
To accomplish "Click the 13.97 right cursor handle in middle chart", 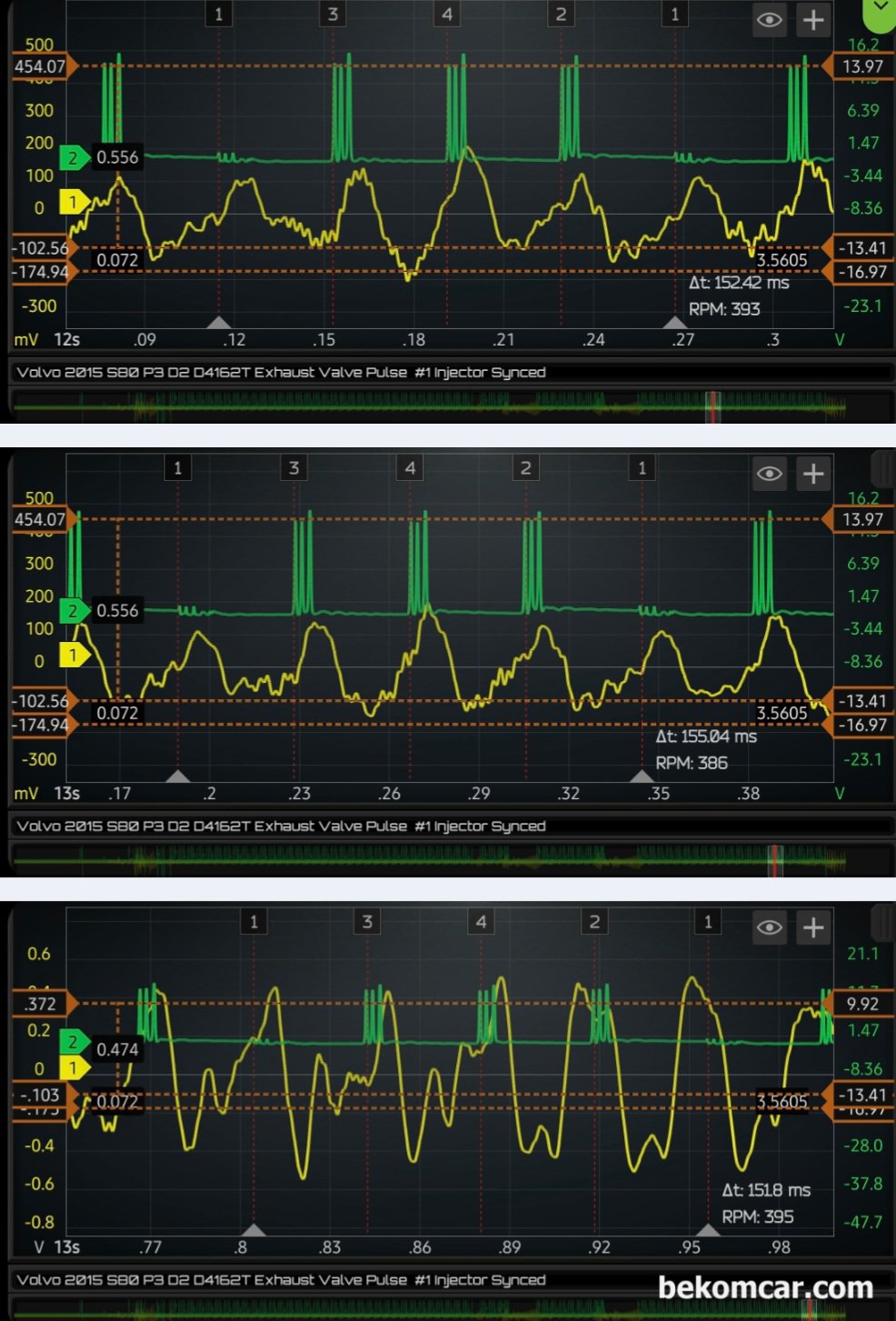I will [x=861, y=519].
